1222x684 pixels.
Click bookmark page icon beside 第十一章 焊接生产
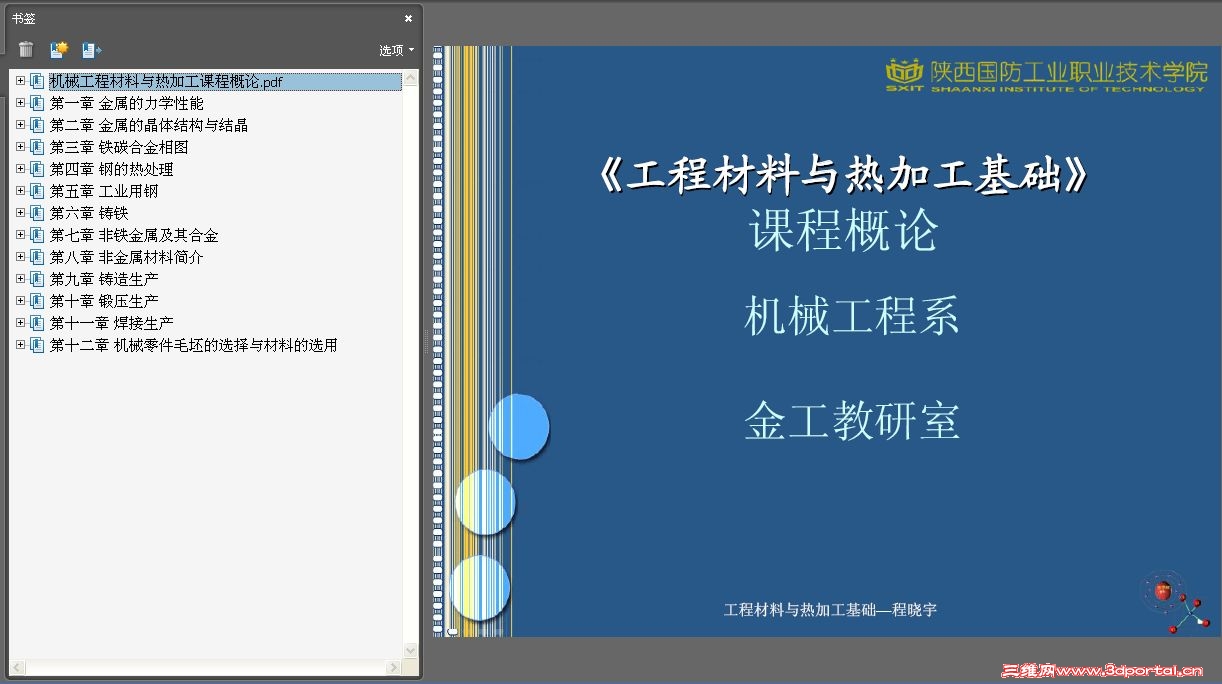tap(37, 323)
